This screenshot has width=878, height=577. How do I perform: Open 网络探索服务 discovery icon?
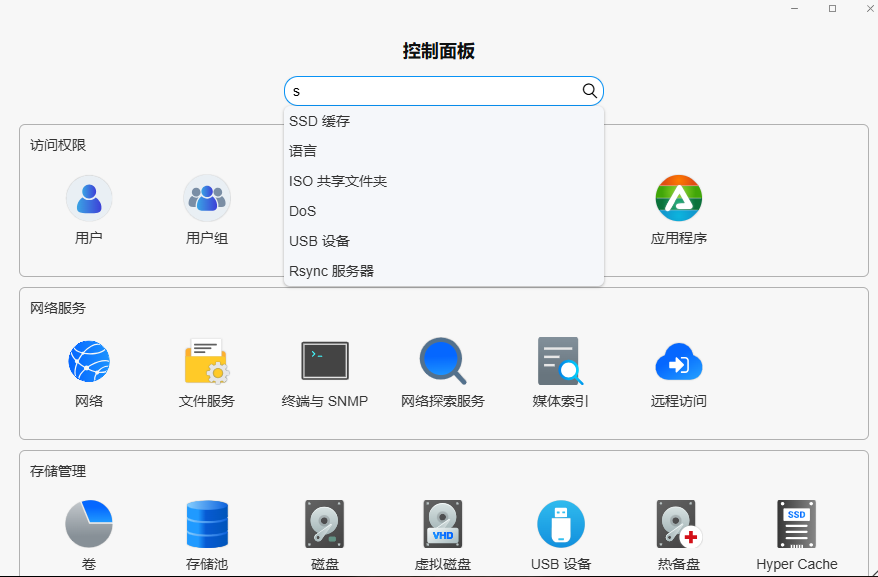pos(442,361)
